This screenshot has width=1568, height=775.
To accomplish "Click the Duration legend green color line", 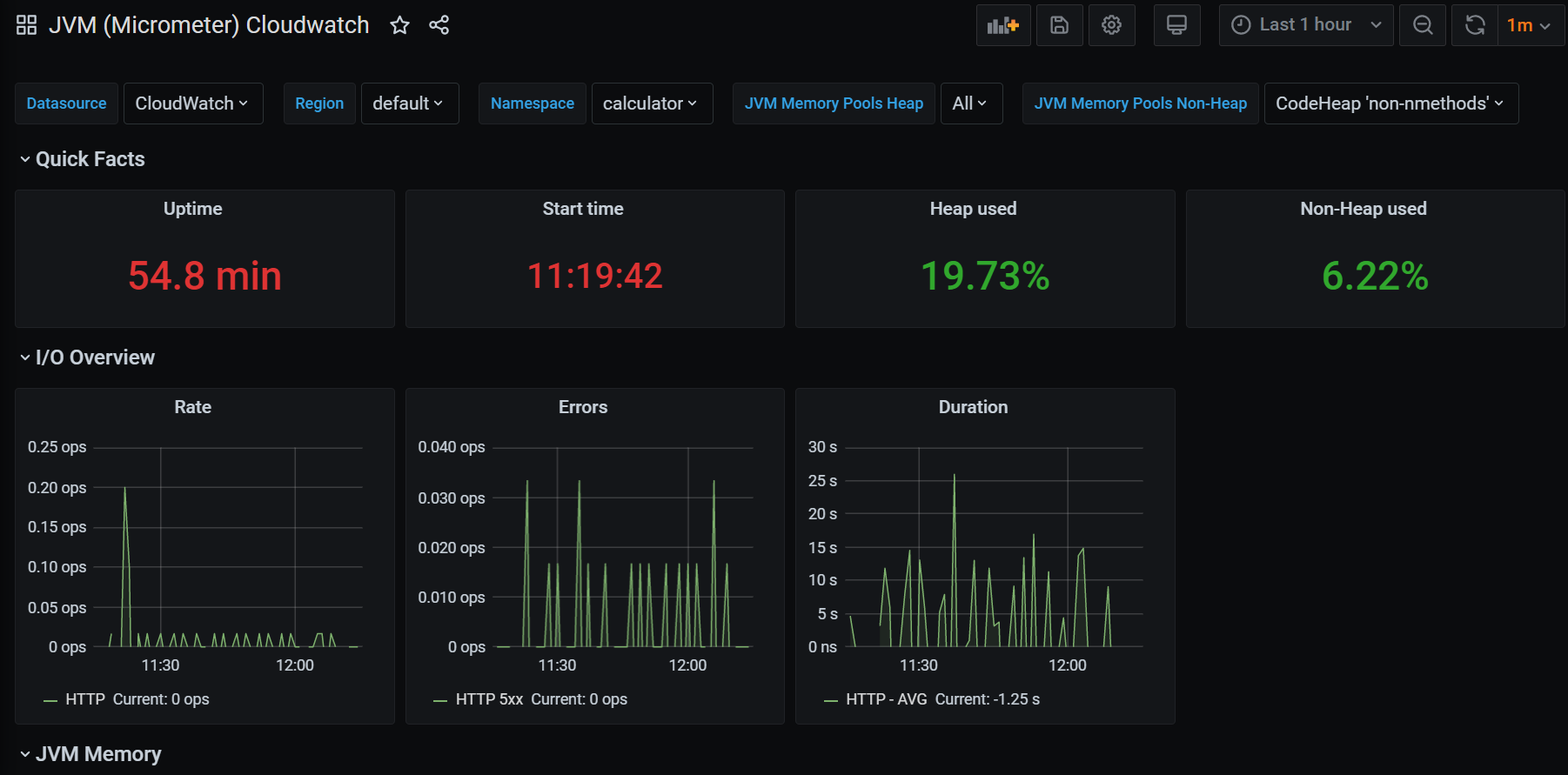I will tap(831, 700).
